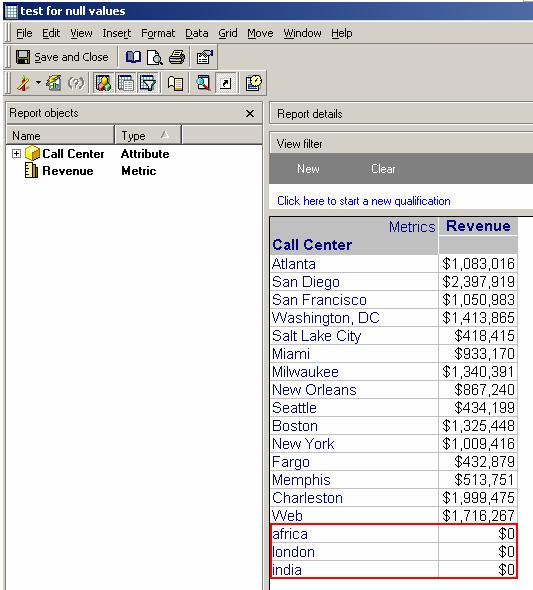533x590 pixels.
Task: Click the Save and Close floppy icon
Action: (x=23, y=57)
